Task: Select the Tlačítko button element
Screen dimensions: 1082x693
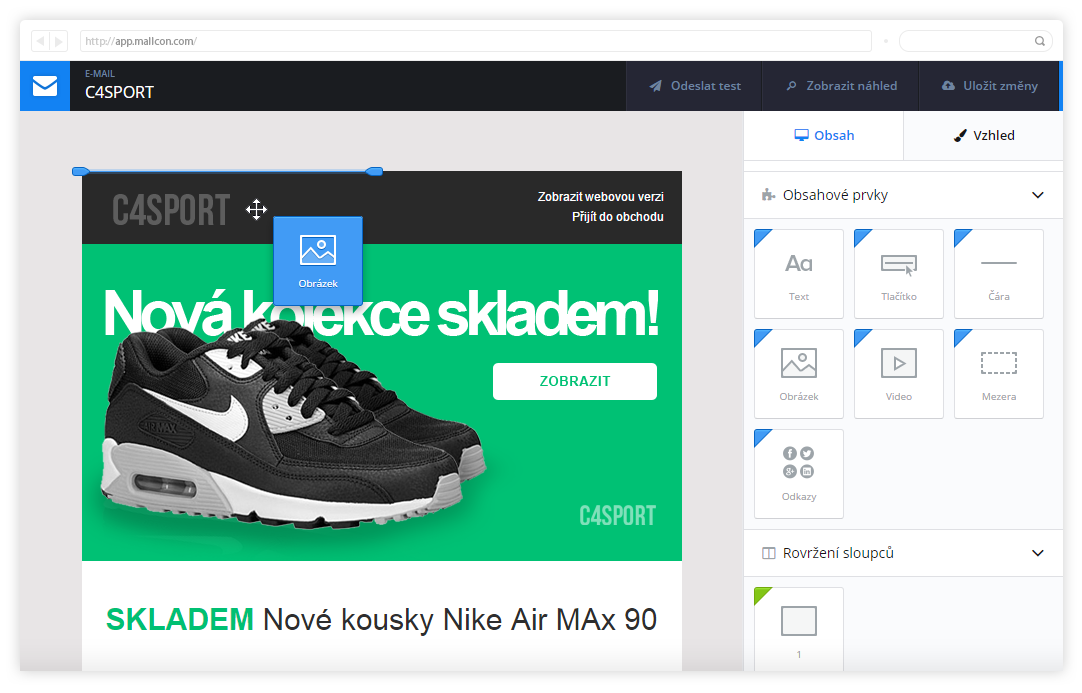Action: pyautogui.click(x=898, y=274)
